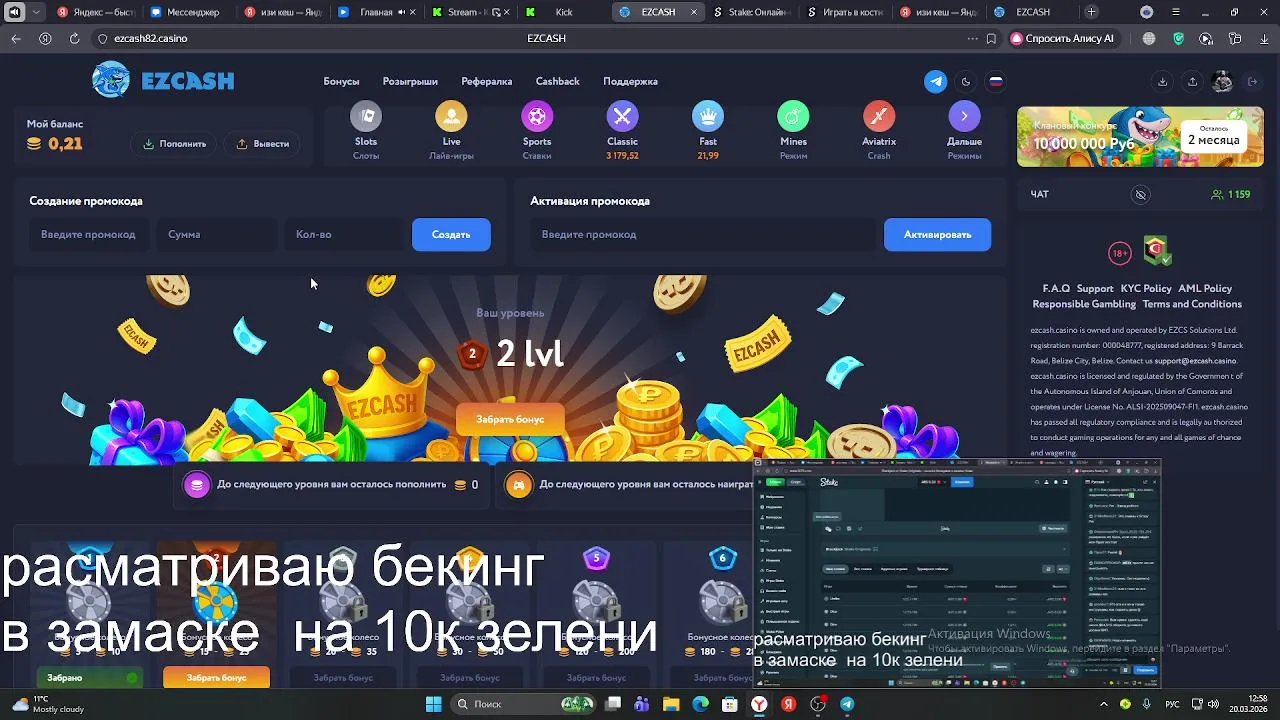Click the Активировать promo code button
Image resolution: width=1280 pixels, height=720 pixels.
[937, 235]
